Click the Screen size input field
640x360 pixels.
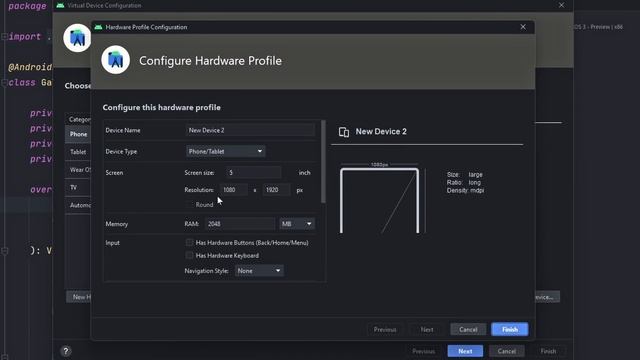click(253, 173)
